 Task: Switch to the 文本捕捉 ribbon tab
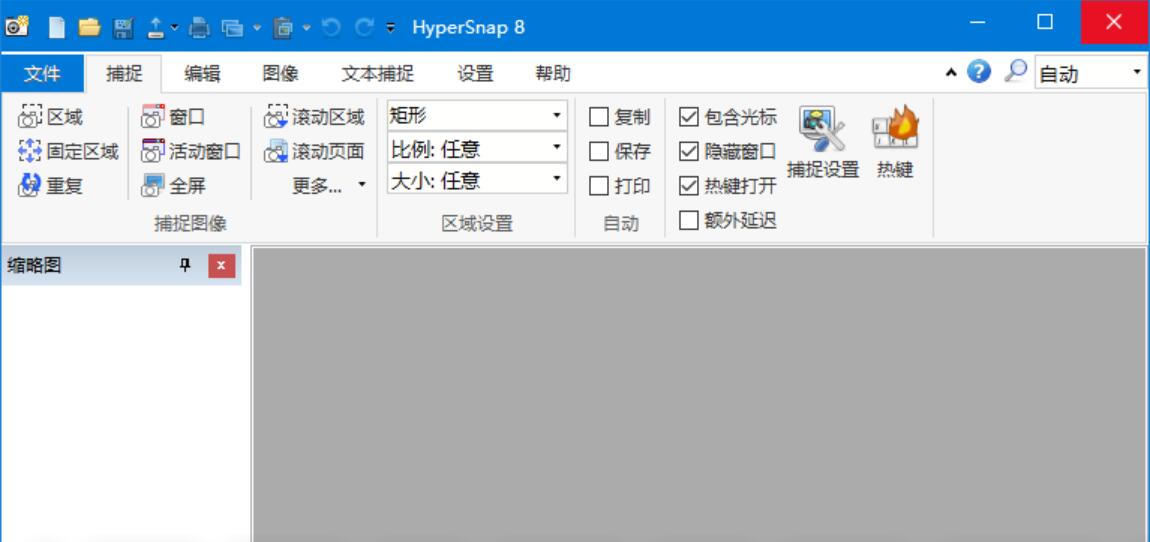[378, 73]
